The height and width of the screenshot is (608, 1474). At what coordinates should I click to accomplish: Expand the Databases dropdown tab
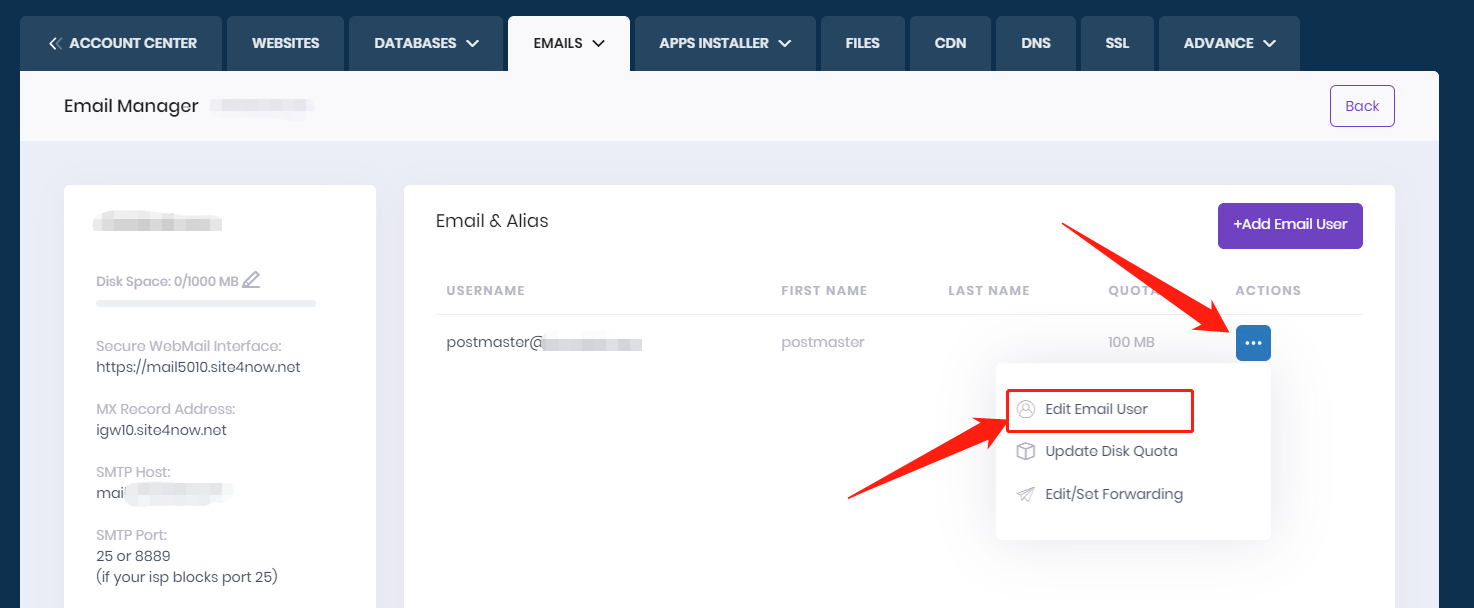(426, 43)
